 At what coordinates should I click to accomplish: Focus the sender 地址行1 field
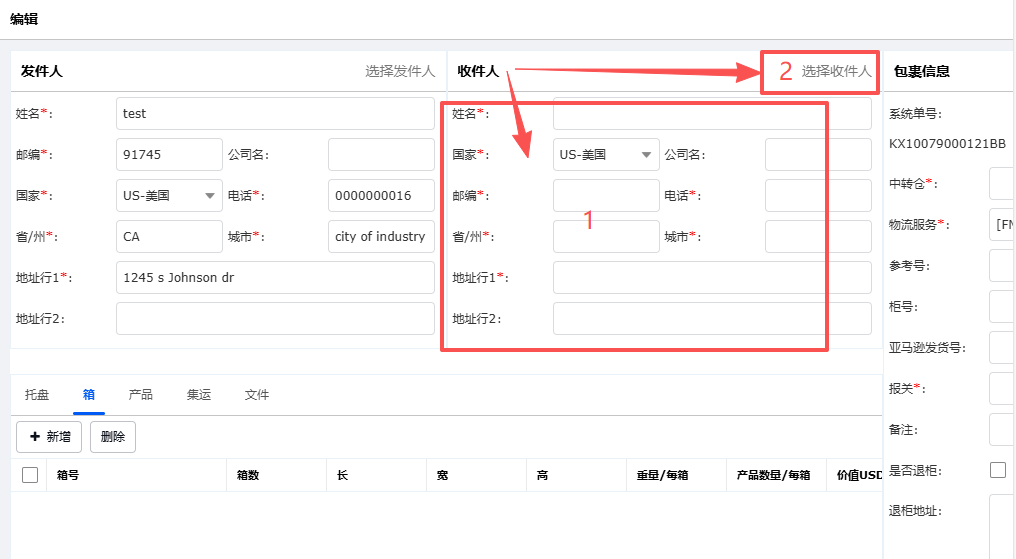click(275, 278)
